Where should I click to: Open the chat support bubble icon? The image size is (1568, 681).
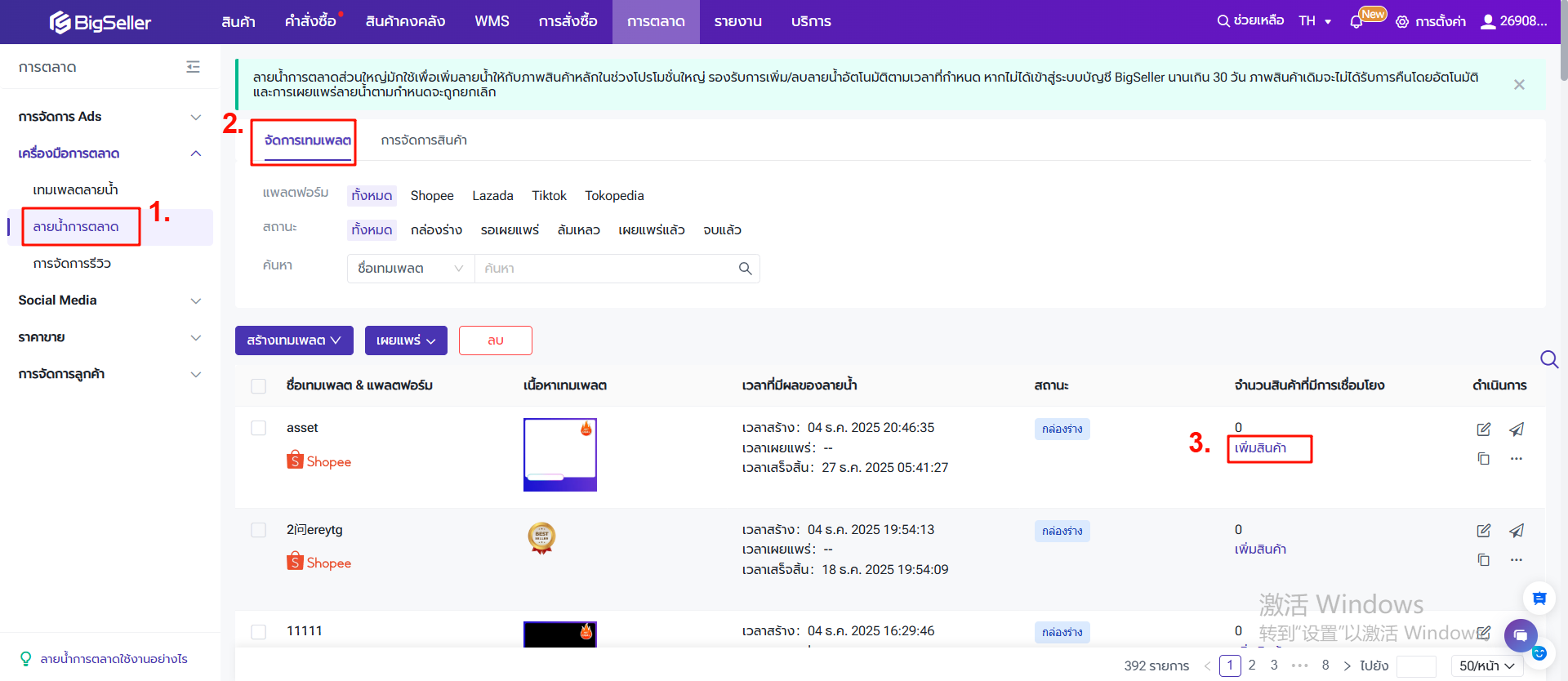(1520, 634)
